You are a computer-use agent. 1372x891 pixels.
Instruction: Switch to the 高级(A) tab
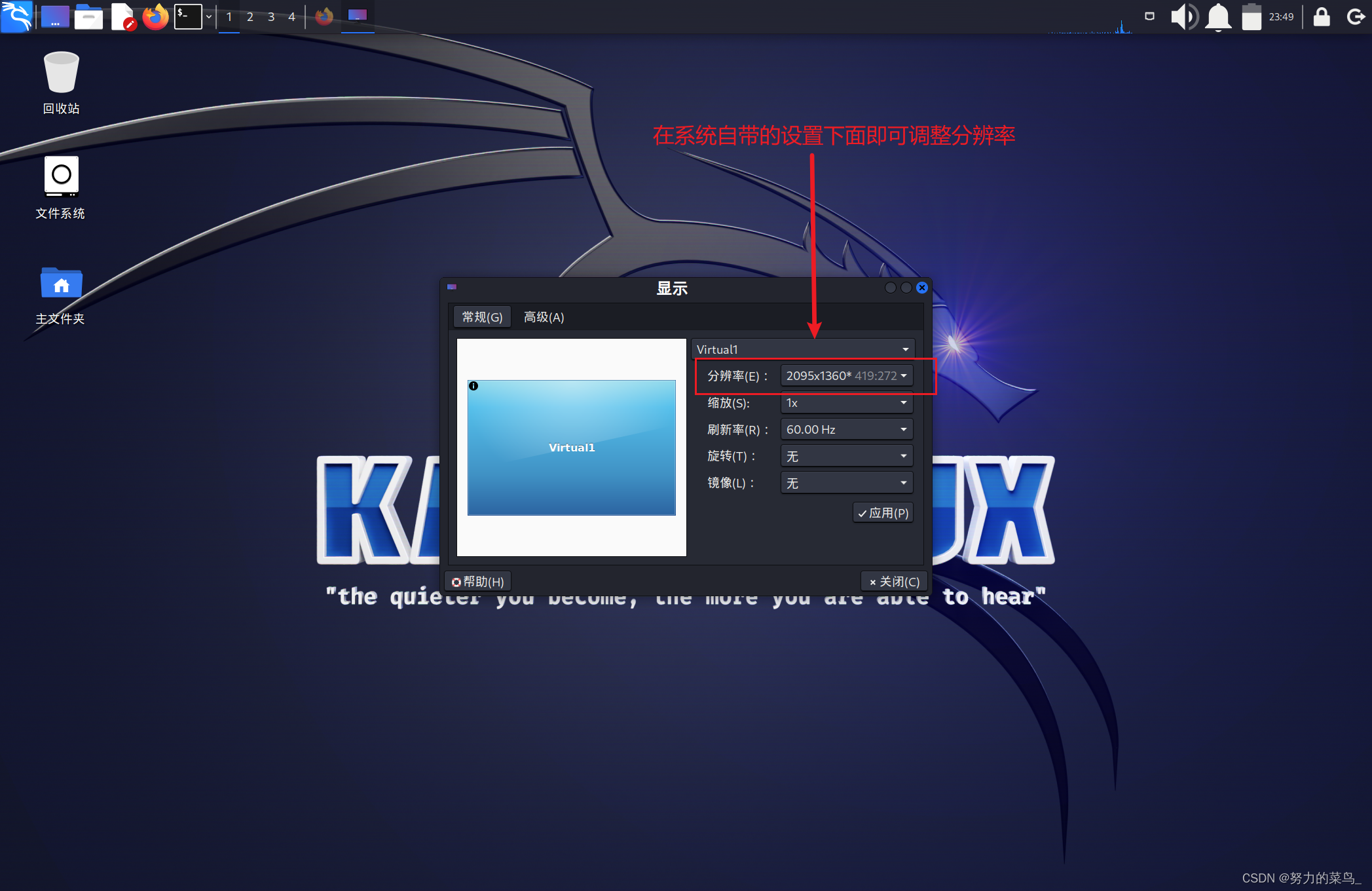click(544, 317)
